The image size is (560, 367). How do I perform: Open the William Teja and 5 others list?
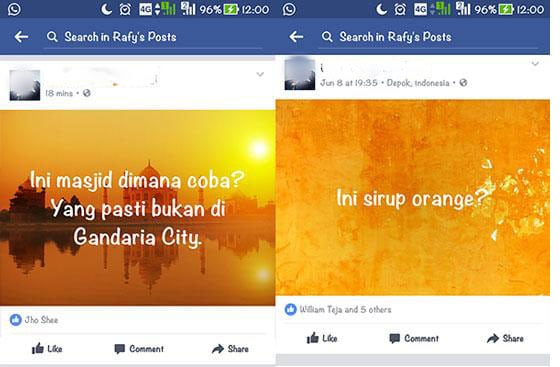point(345,310)
